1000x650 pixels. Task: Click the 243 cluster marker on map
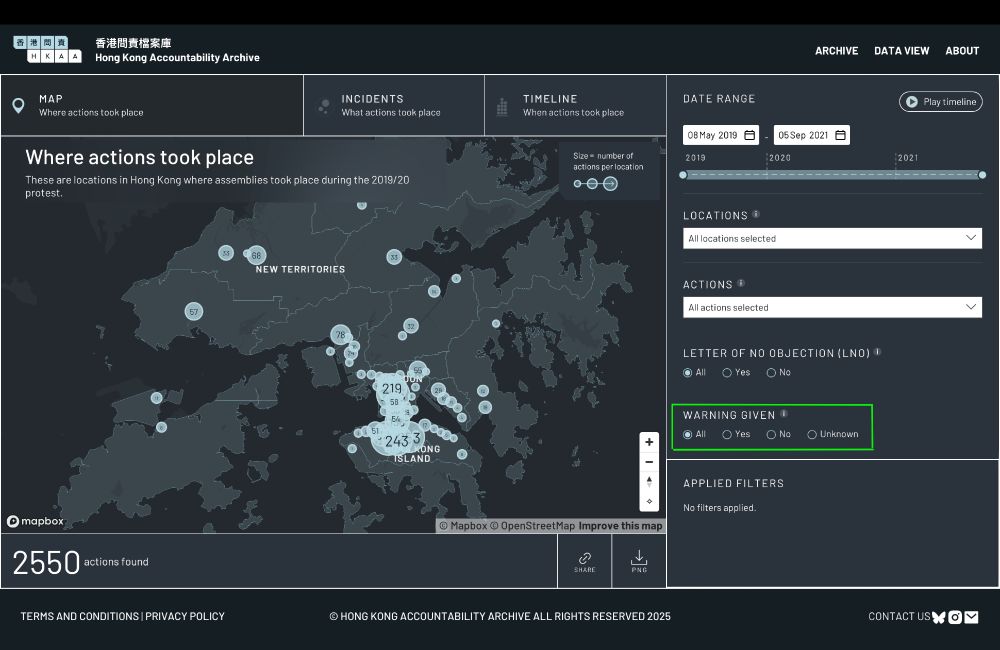[x=396, y=440]
